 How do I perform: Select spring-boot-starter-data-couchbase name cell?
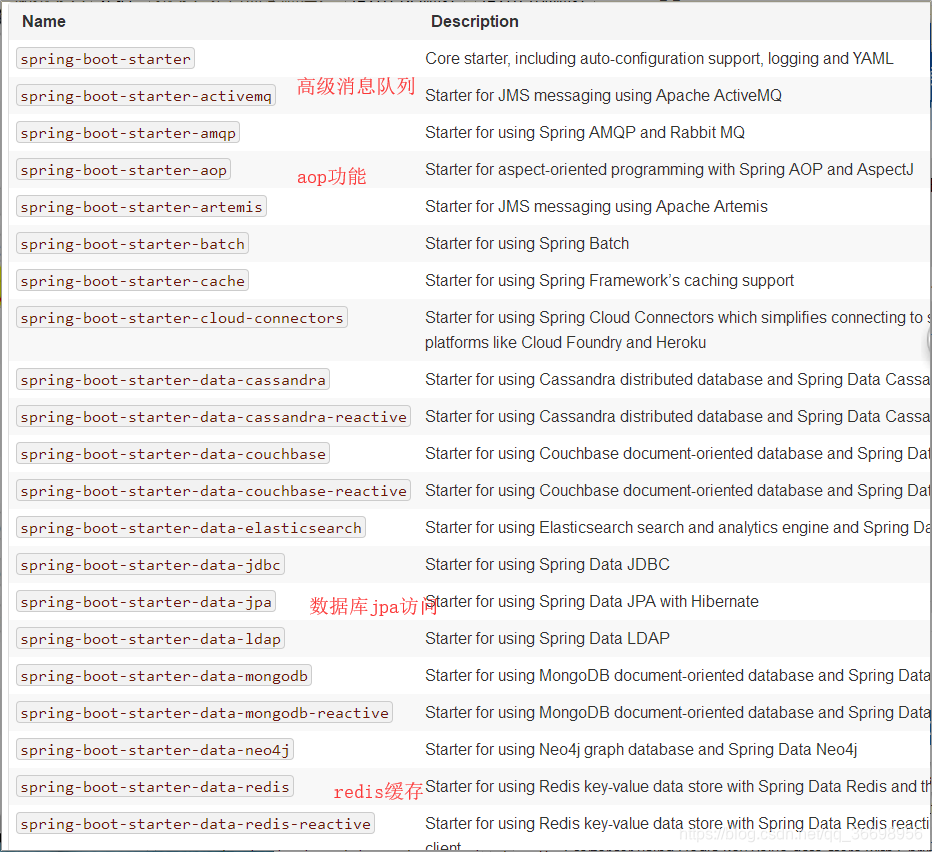[x=172, y=453]
